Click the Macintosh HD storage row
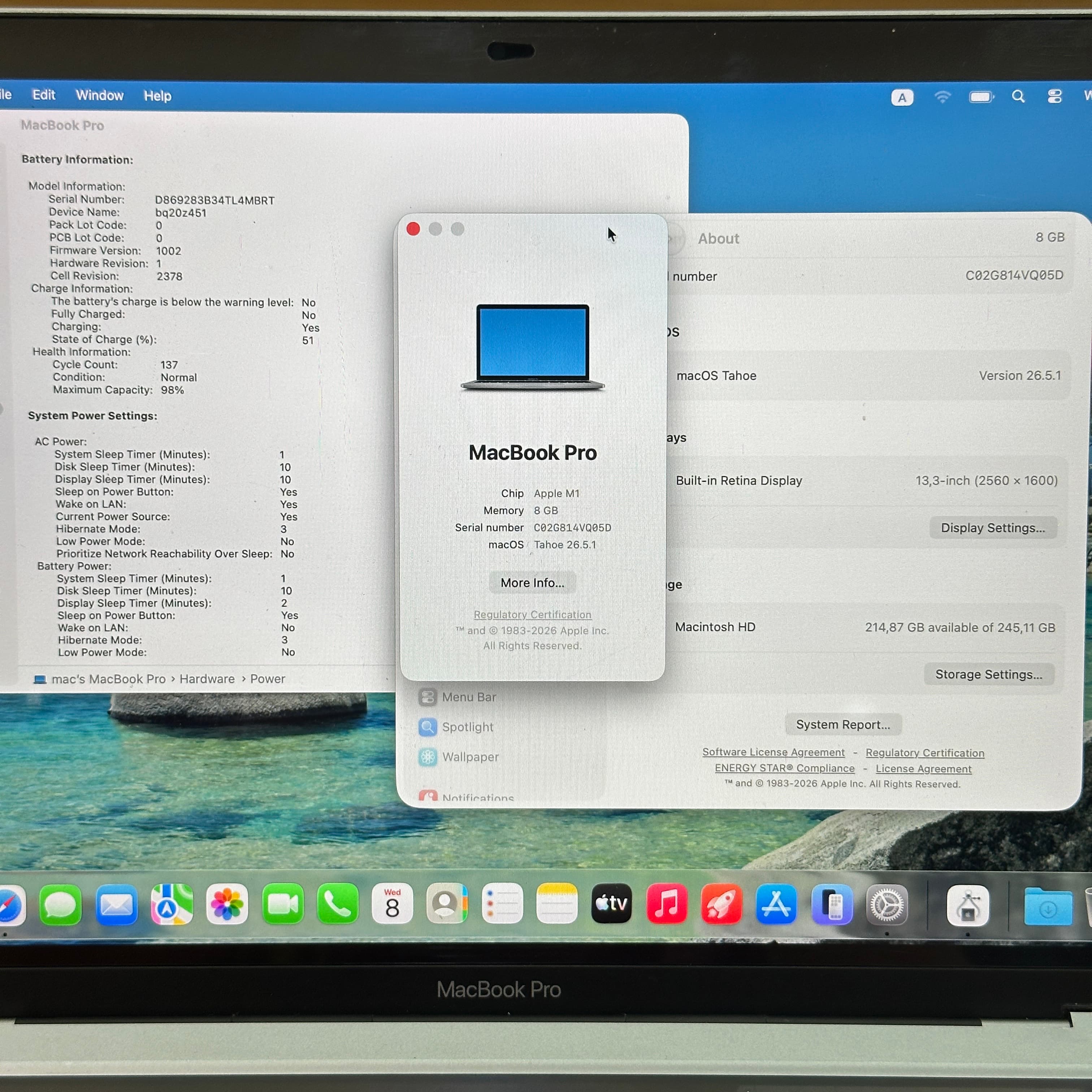This screenshot has height=1092, width=1092. [865, 627]
